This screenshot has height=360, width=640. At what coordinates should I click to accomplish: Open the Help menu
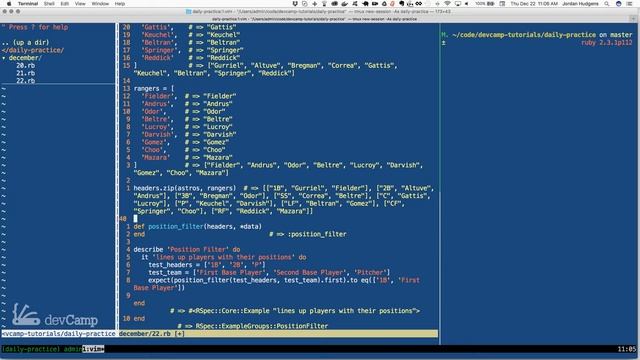(x=120, y=4)
